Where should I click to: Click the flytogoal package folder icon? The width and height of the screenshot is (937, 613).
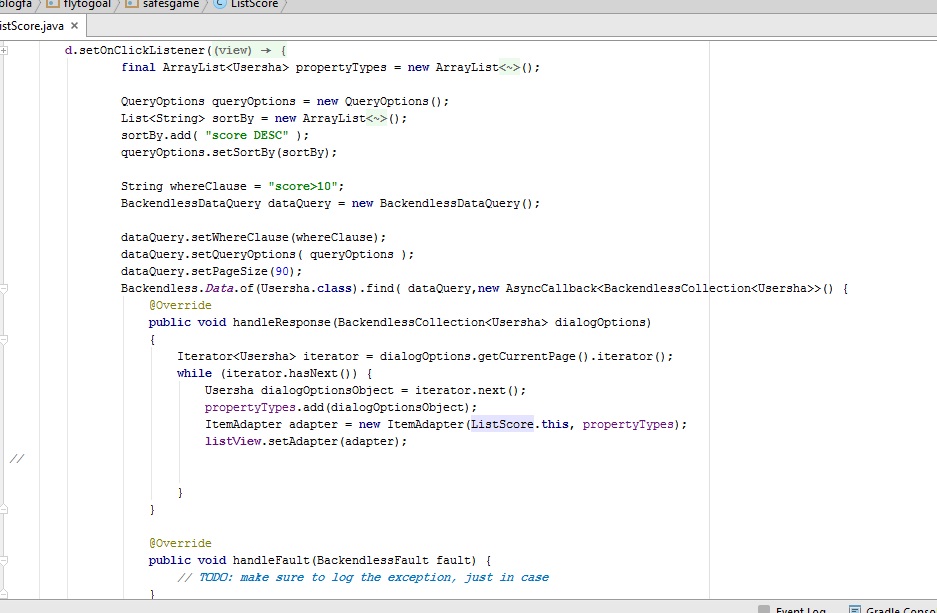pos(52,5)
